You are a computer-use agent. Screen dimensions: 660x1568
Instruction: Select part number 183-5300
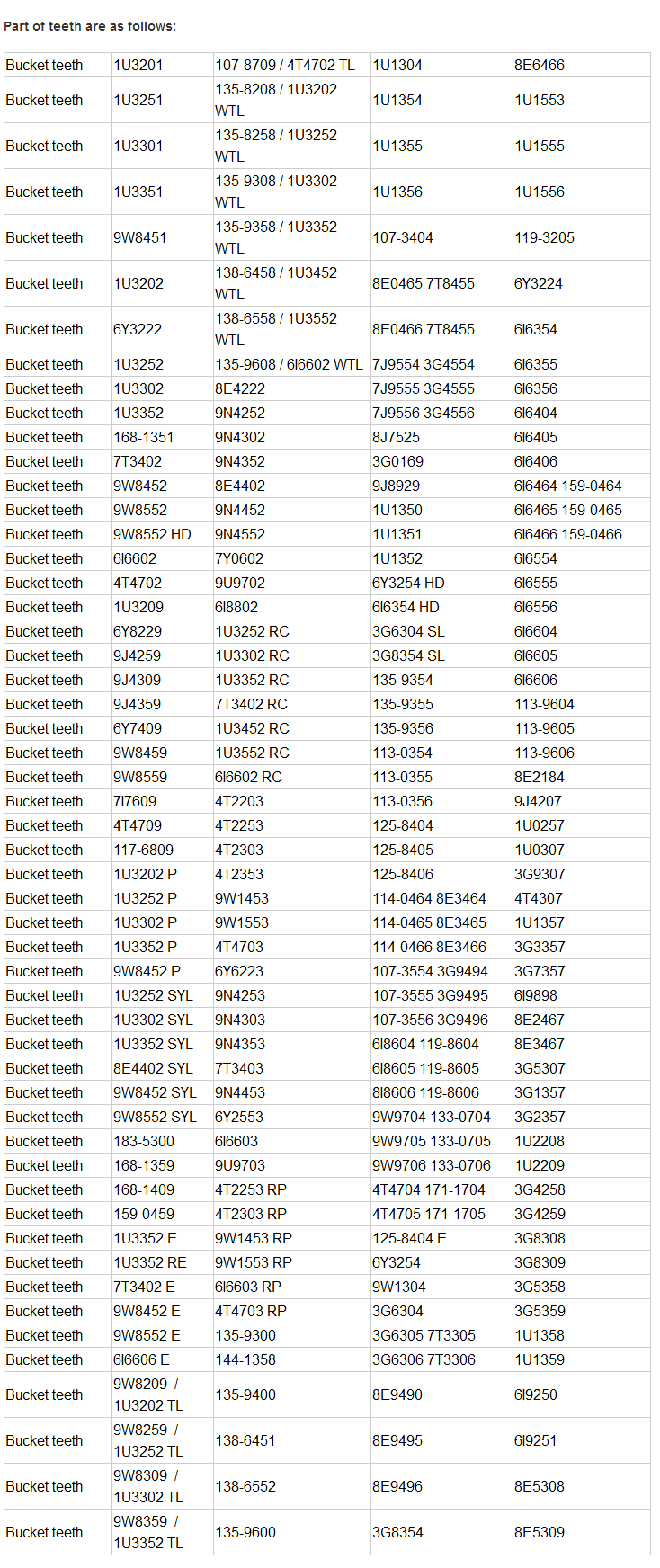[x=144, y=1141]
